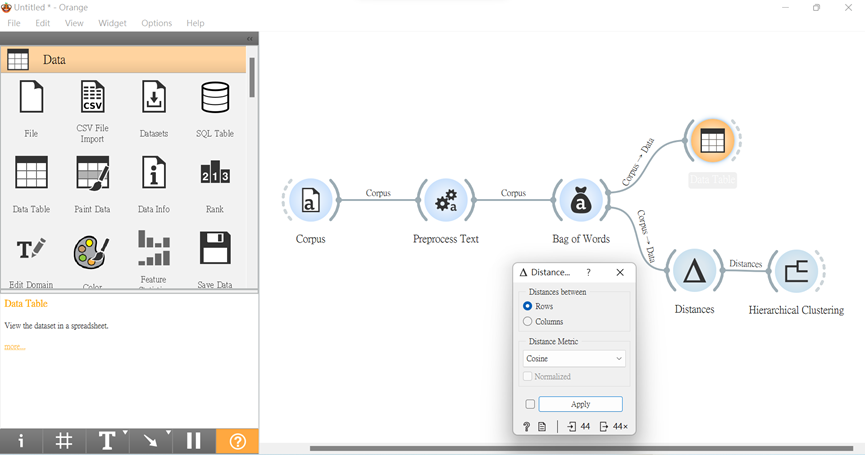The height and width of the screenshot is (455, 865).
Task: Click canvas horizontal scrollbar
Action: tap(581, 448)
